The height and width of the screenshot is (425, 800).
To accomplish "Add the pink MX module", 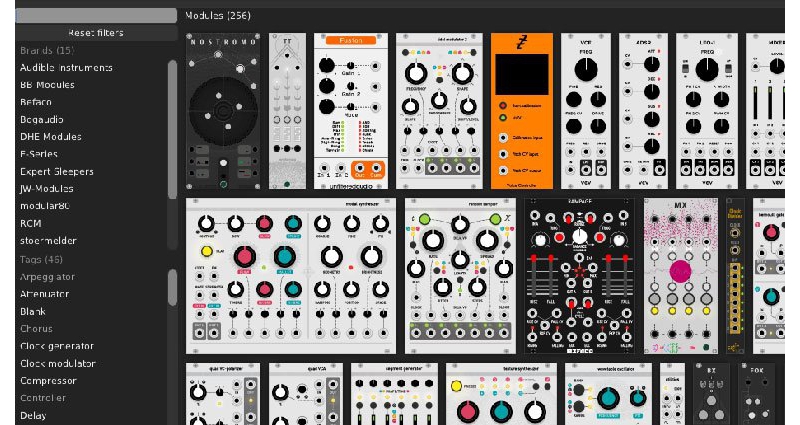I will (681, 276).
